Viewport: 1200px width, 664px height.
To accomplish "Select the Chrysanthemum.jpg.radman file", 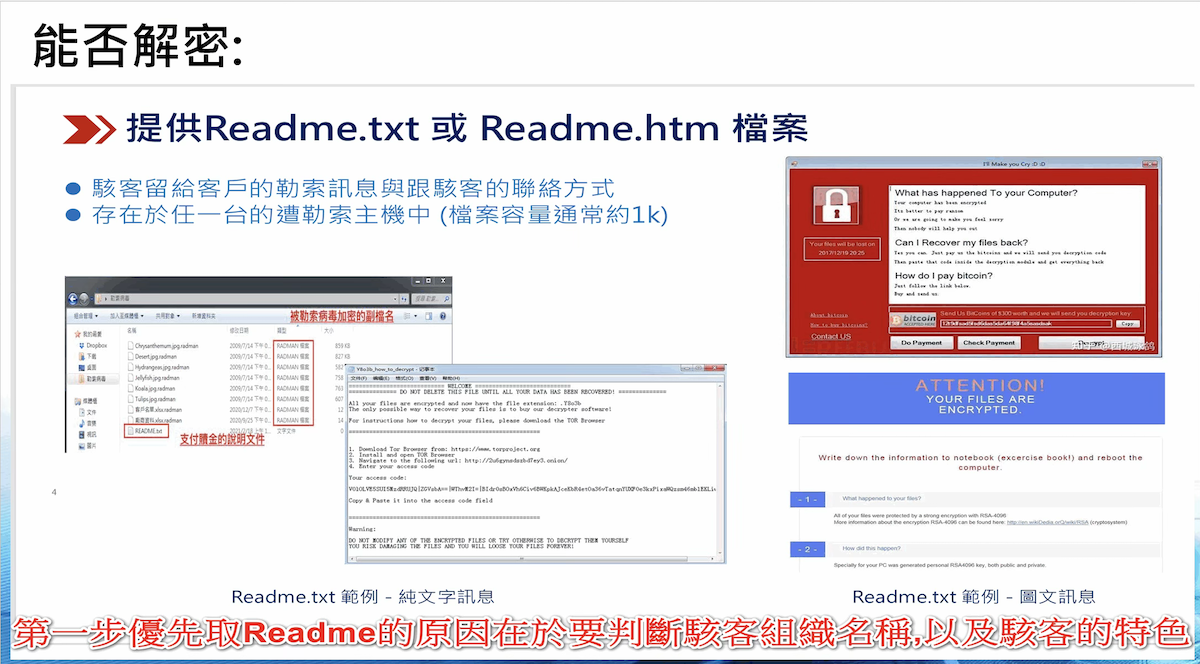I will click(x=165, y=345).
